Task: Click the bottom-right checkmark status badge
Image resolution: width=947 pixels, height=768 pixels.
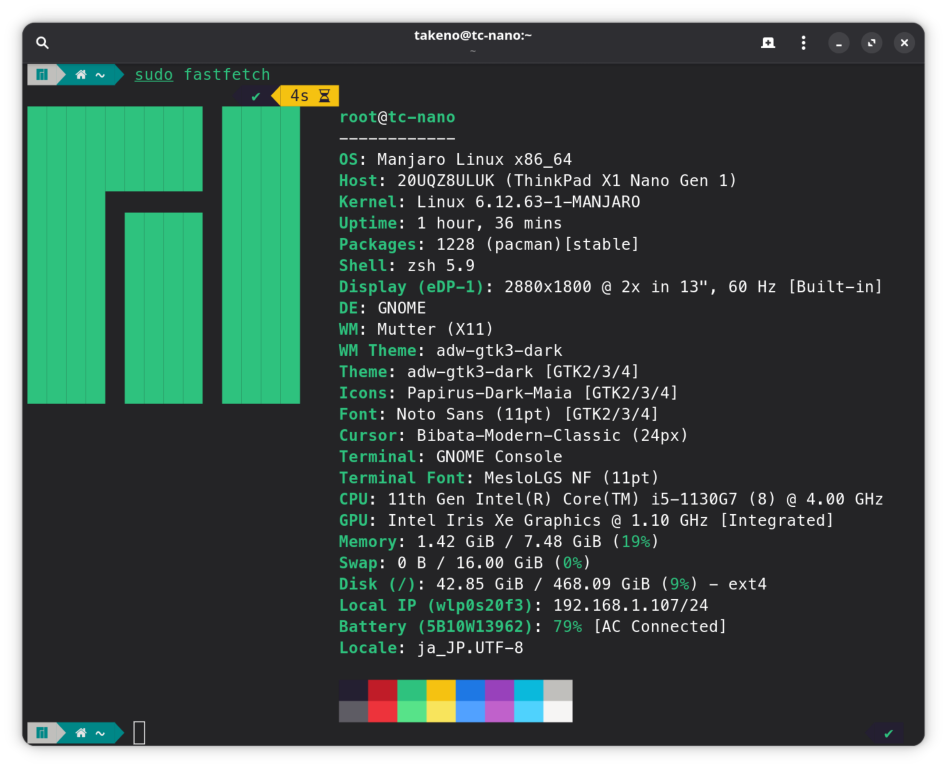Action: 887,733
